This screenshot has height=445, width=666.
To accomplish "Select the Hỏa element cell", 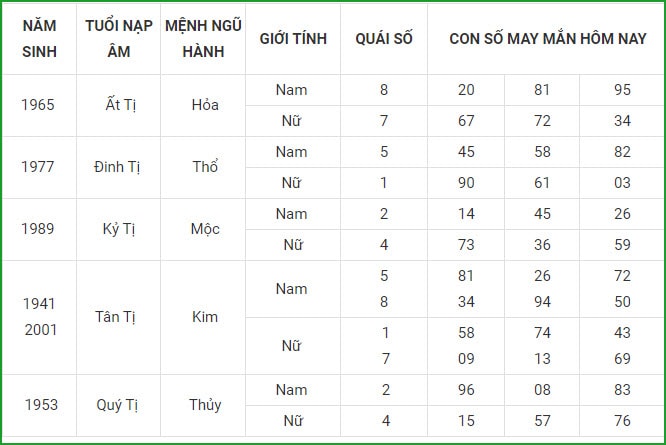I will pos(205,105).
